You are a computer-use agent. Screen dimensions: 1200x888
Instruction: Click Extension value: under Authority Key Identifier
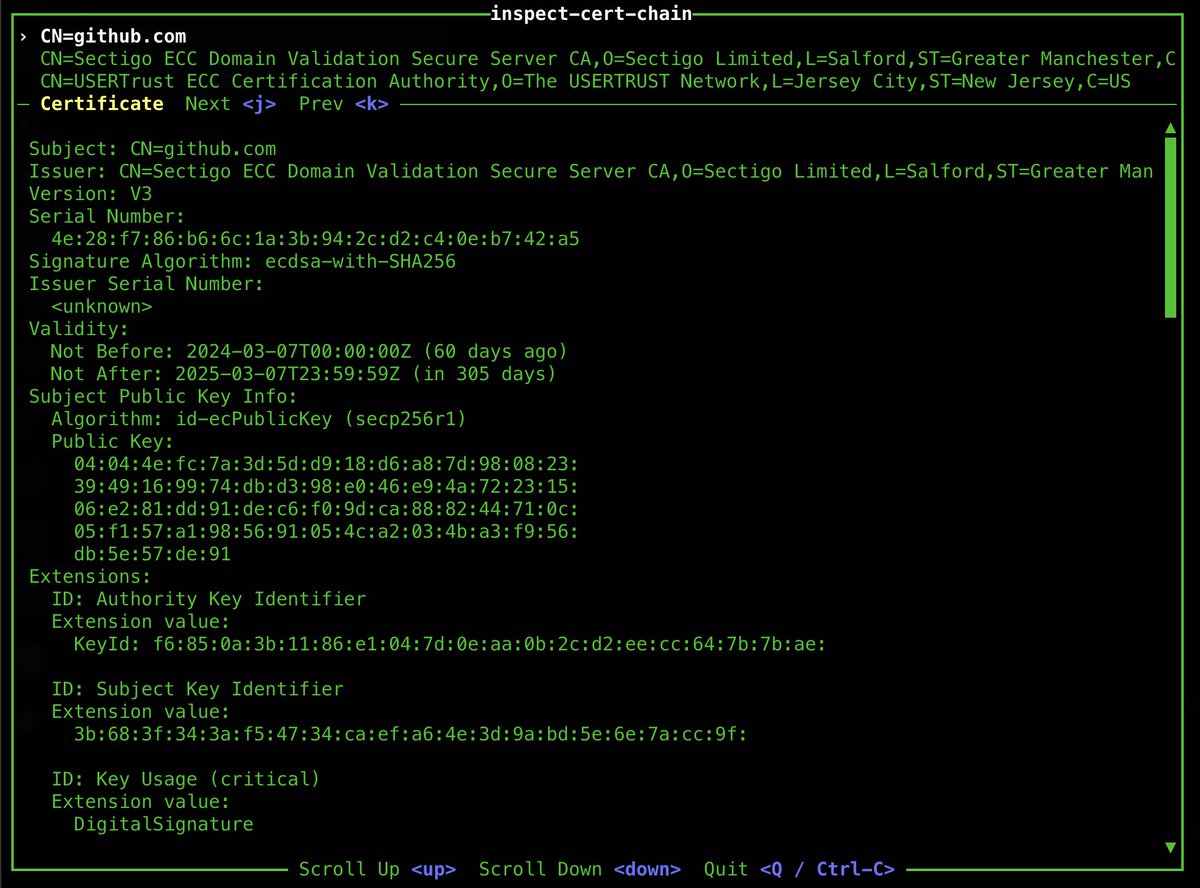tap(141, 621)
